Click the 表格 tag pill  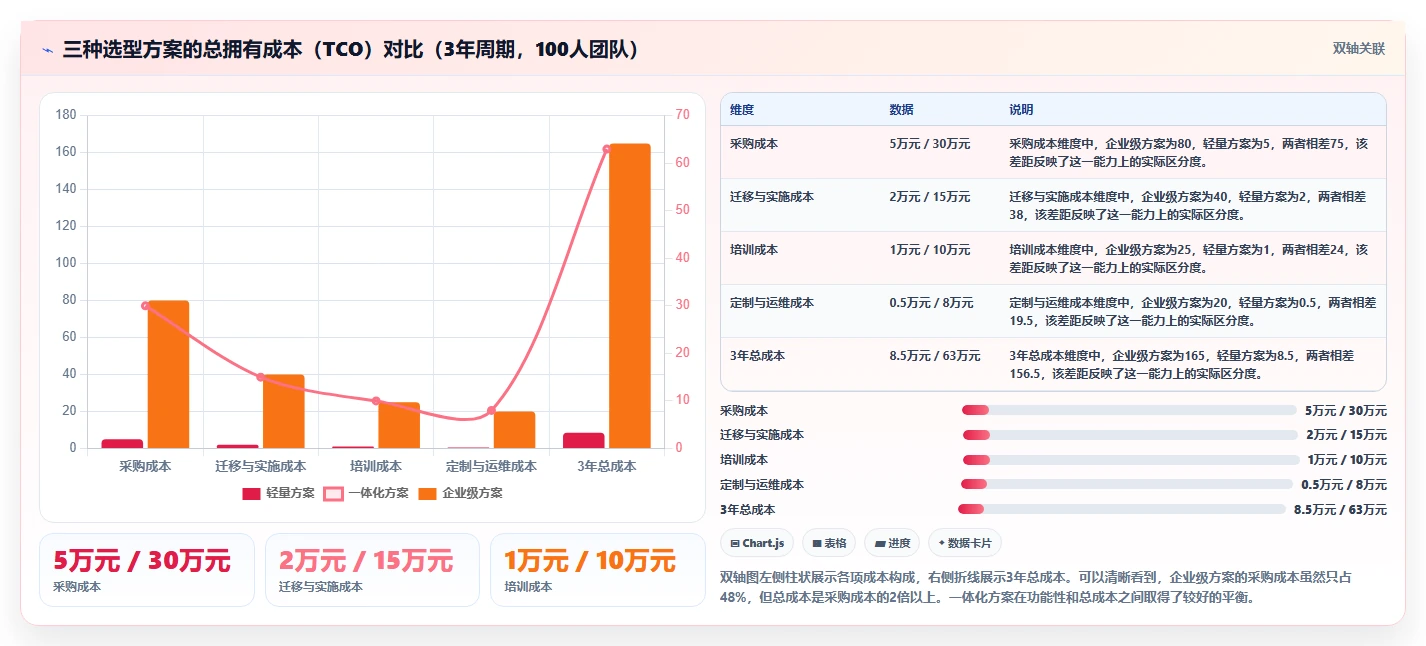[x=829, y=543]
